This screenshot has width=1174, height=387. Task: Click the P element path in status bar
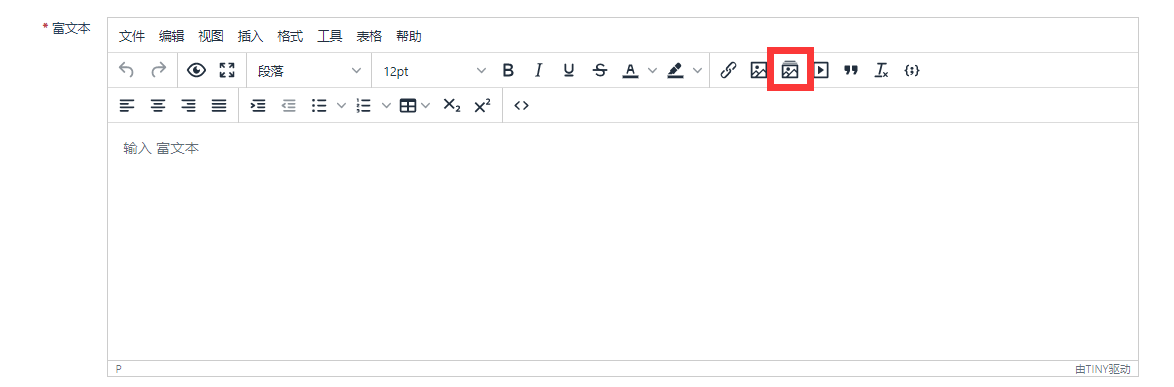point(118,369)
